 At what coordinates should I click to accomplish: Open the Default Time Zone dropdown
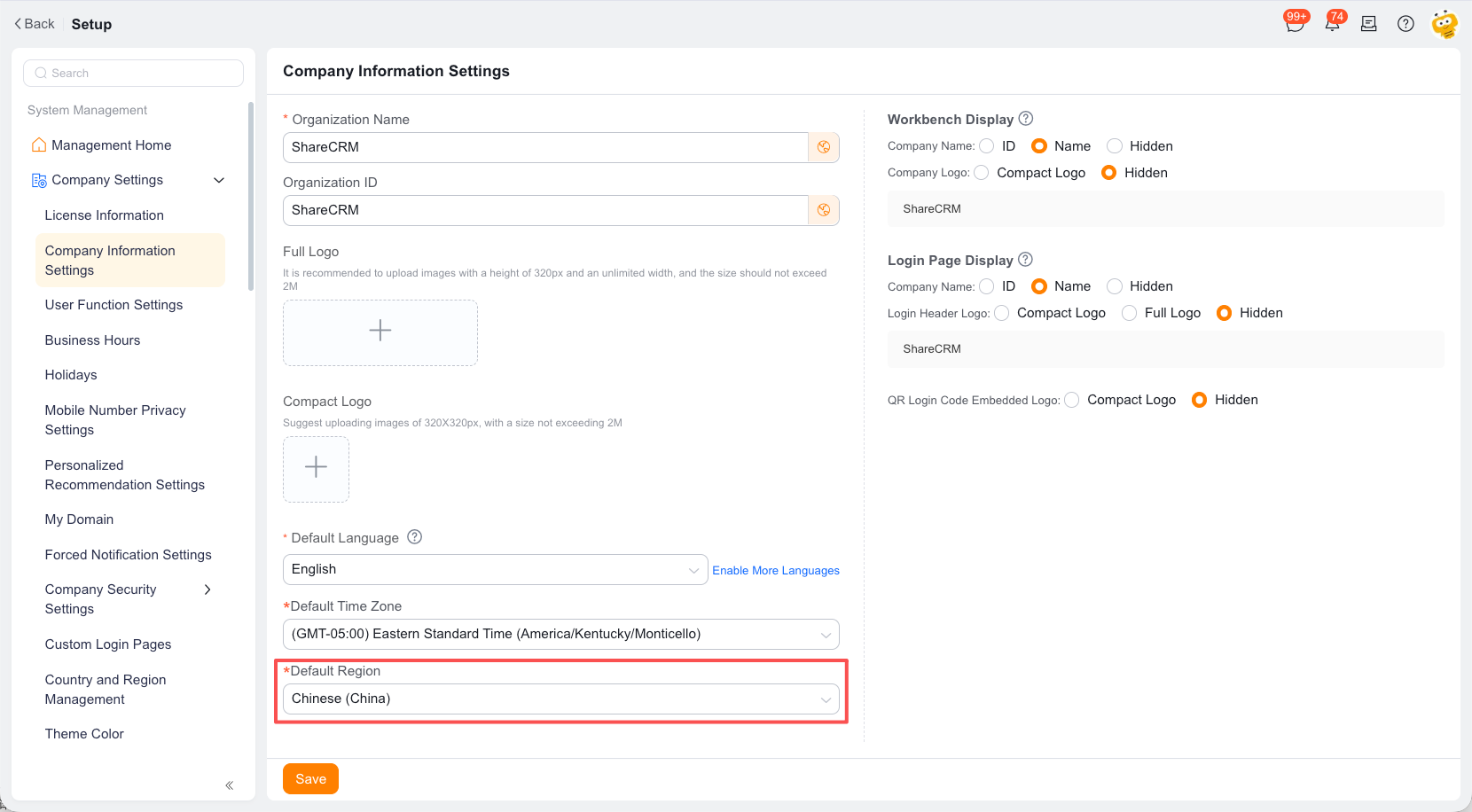pyautogui.click(x=560, y=634)
